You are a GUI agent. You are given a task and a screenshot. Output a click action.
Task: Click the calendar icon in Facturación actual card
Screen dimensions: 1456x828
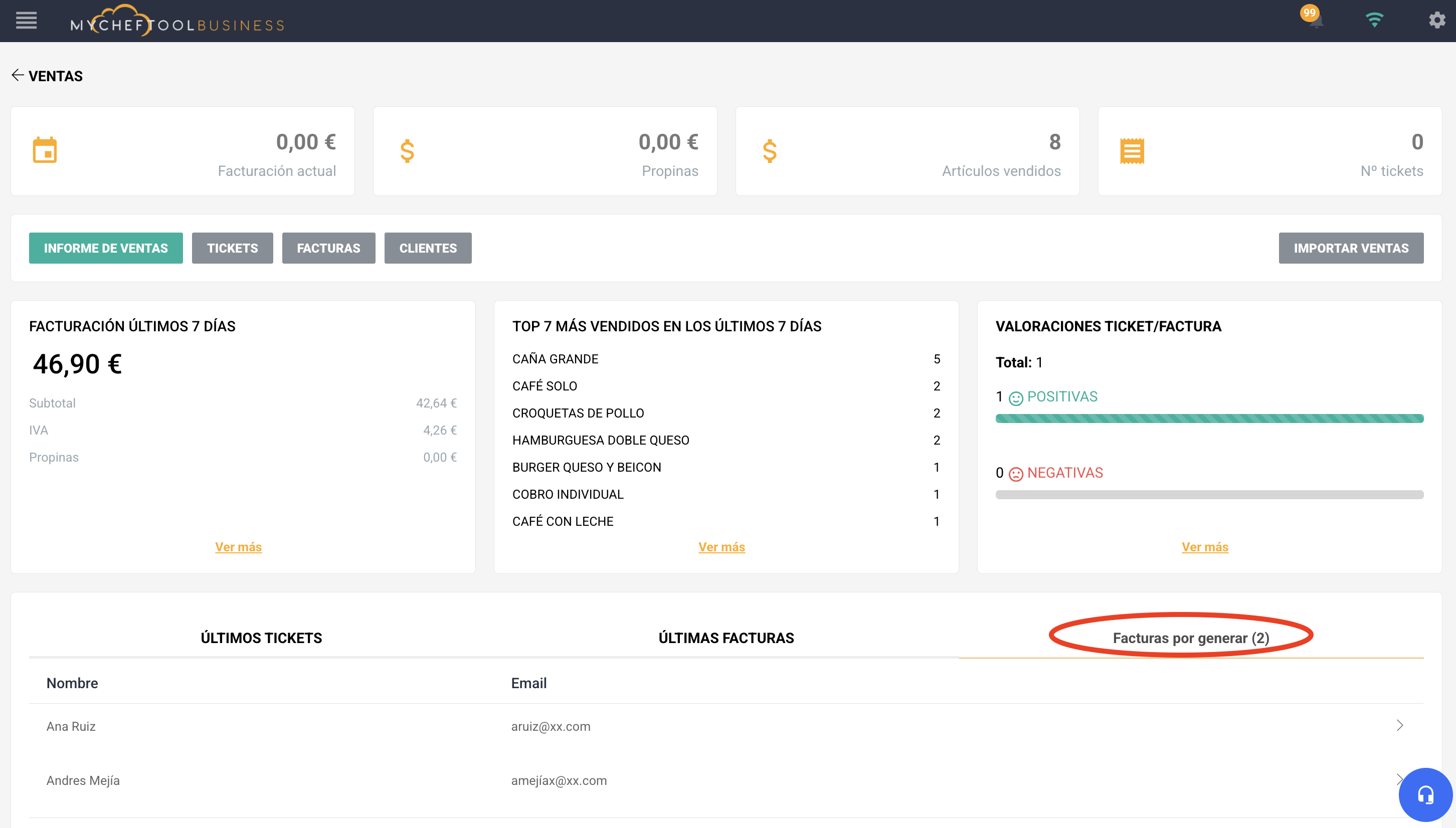coord(45,150)
